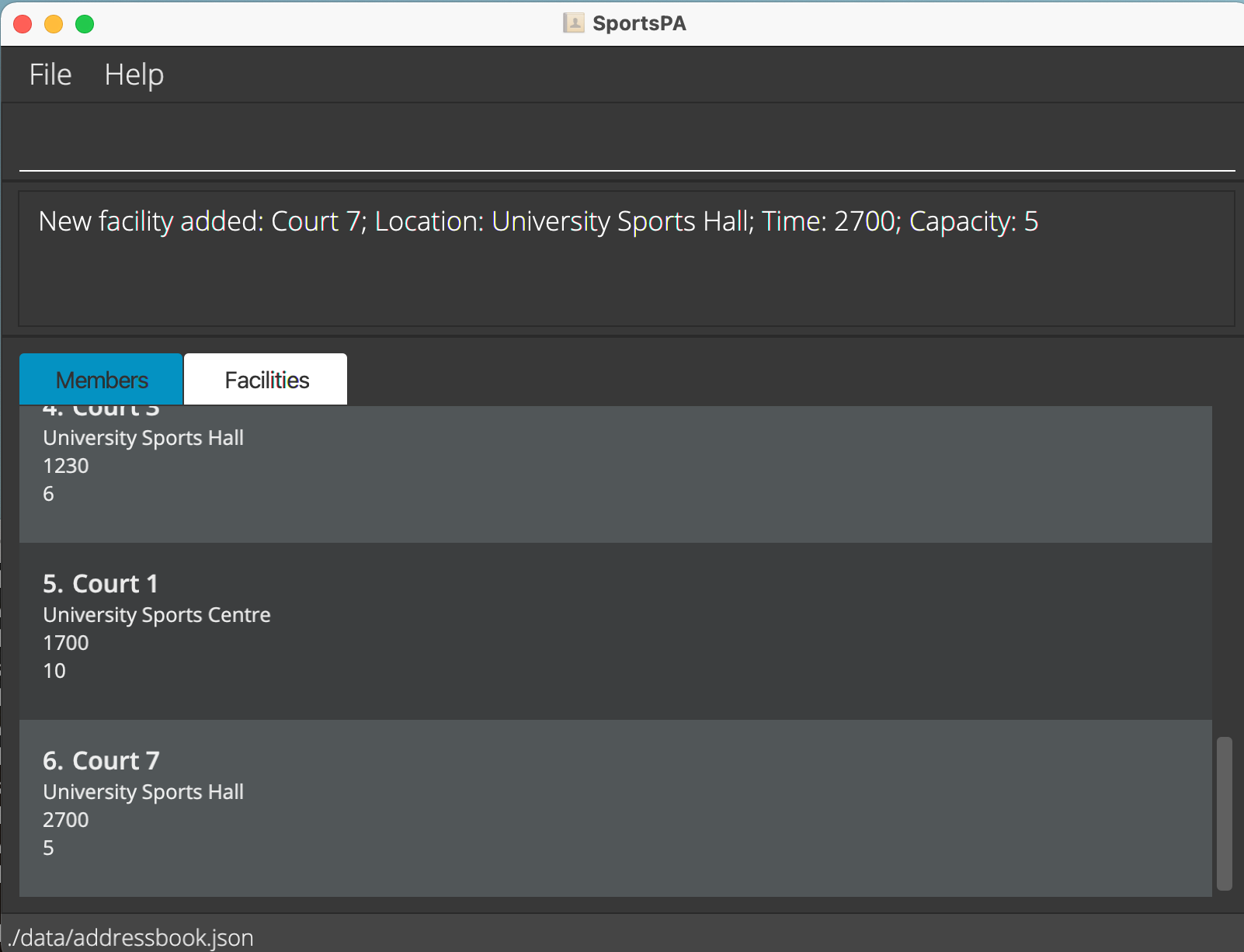Click the facility list scrollbar thumb
This screenshot has width=1244, height=952.
(1224, 813)
